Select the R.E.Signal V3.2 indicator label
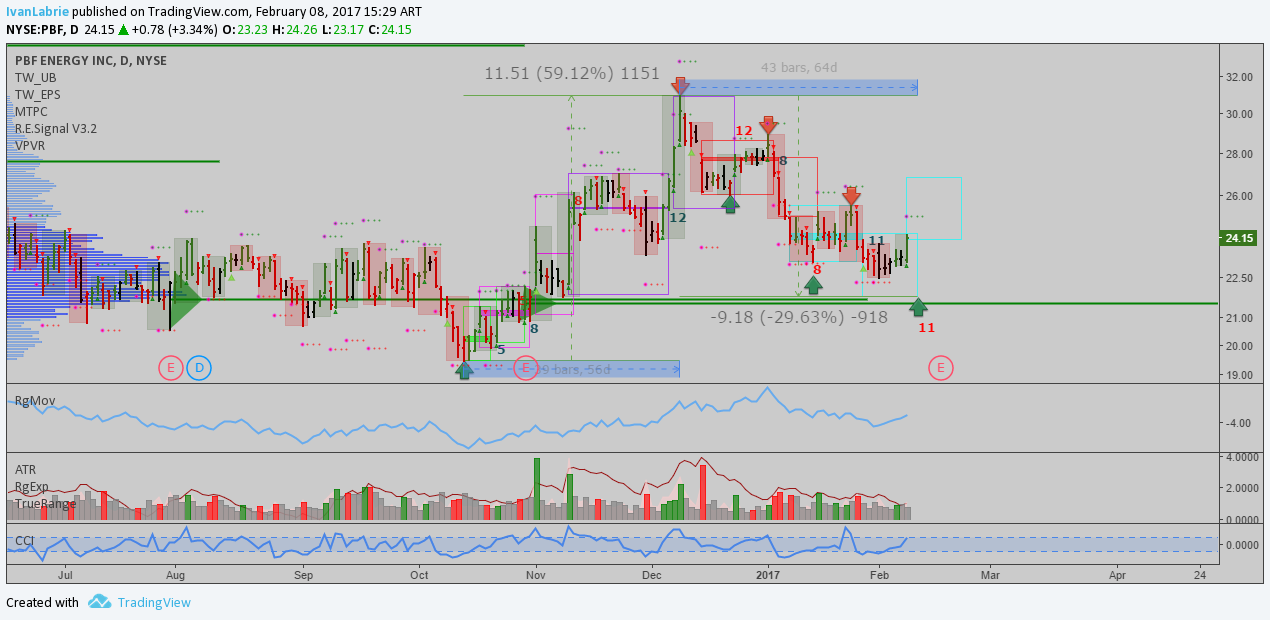This screenshot has height=620, width=1270. pyautogui.click(x=56, y=129)
